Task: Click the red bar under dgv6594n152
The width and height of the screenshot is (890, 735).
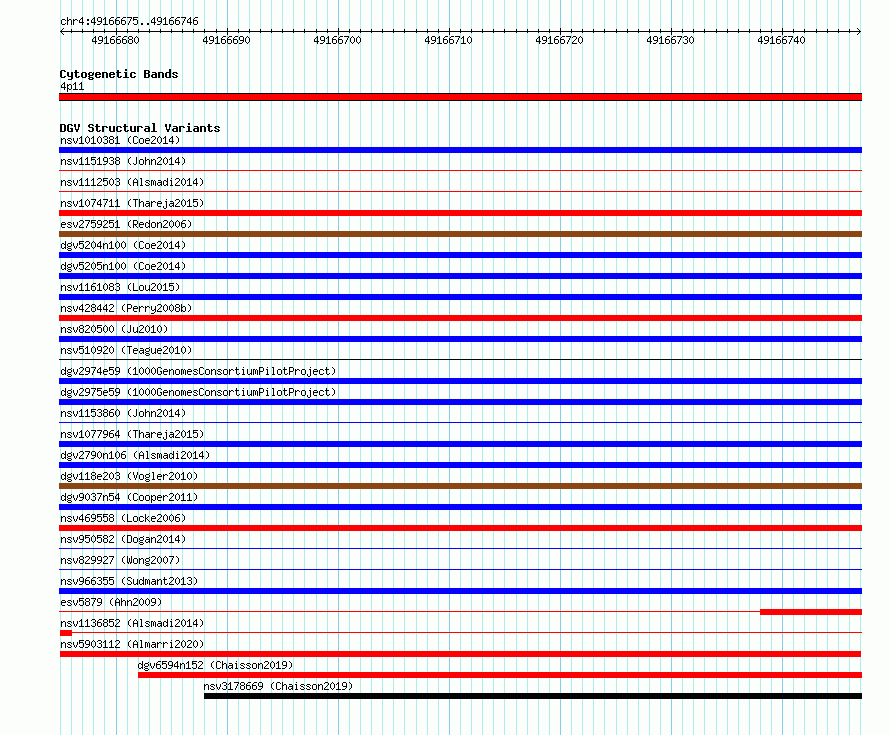Action: click(500, 675)
